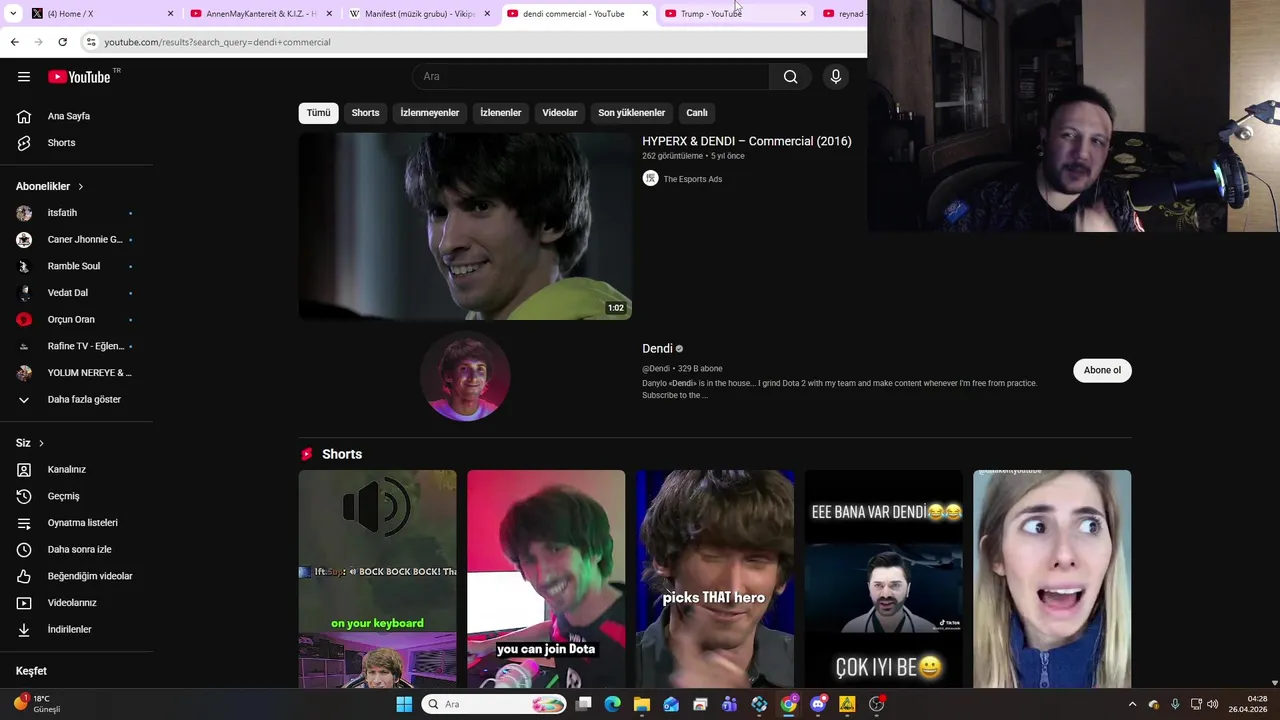Open 'picks THAT hero' Short
Screen dimensions: 1280x720
click(715, 579)
